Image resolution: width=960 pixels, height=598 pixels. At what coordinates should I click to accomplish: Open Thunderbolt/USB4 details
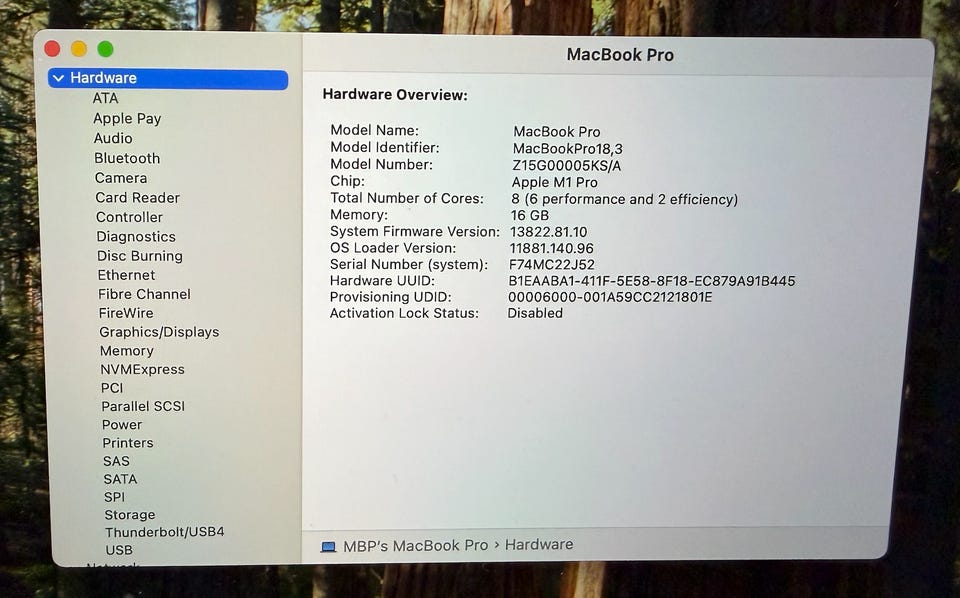165,533
